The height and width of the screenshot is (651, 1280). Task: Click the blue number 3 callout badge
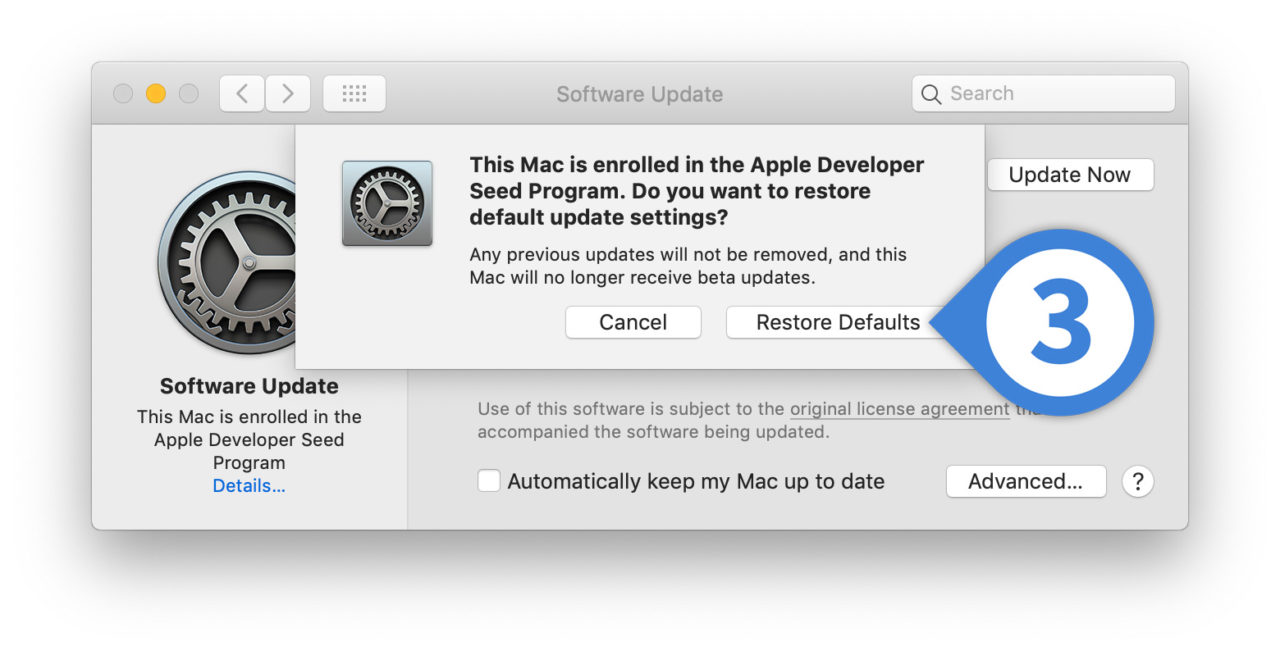[x=1061, y=322]
